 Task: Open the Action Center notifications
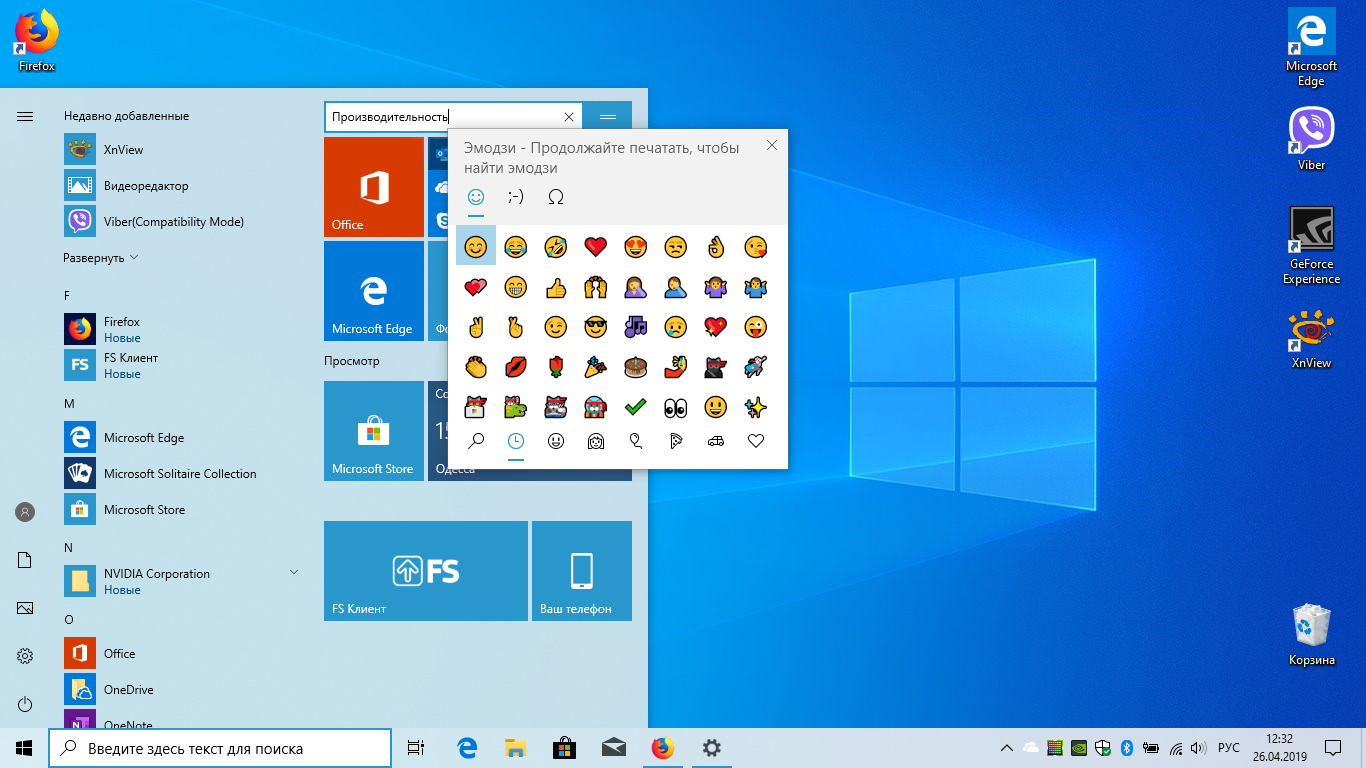click(x=1333, y=748)
